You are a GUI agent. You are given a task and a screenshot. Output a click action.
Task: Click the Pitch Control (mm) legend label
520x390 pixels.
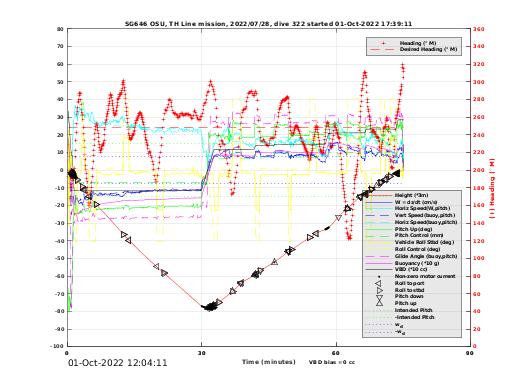pos(419,235)
